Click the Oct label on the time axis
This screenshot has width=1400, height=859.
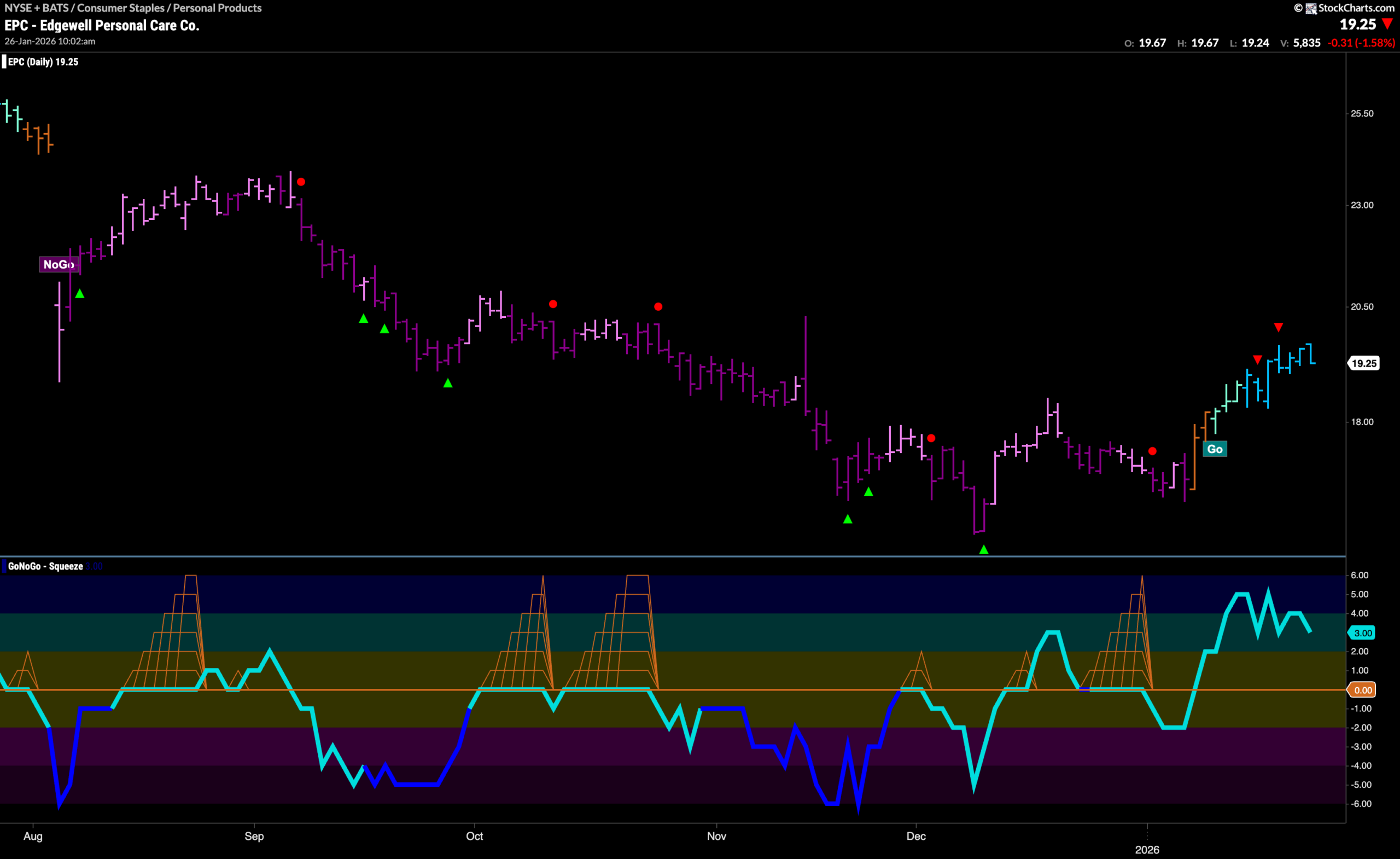point(475,836)
